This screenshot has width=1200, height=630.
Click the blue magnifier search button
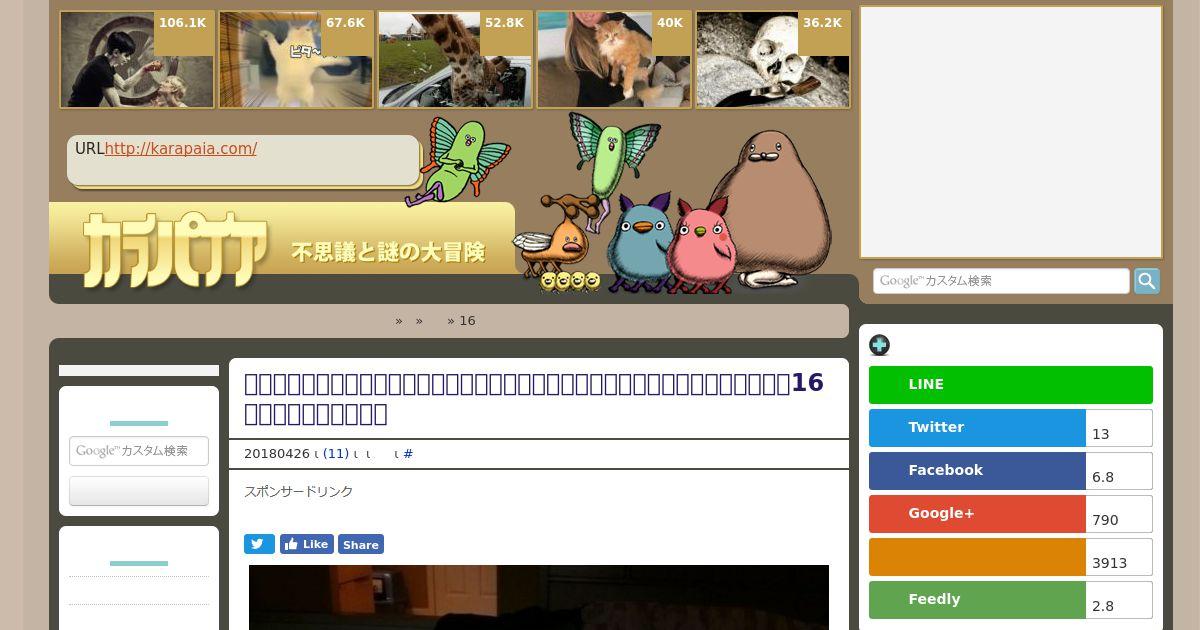[1147, 281]
